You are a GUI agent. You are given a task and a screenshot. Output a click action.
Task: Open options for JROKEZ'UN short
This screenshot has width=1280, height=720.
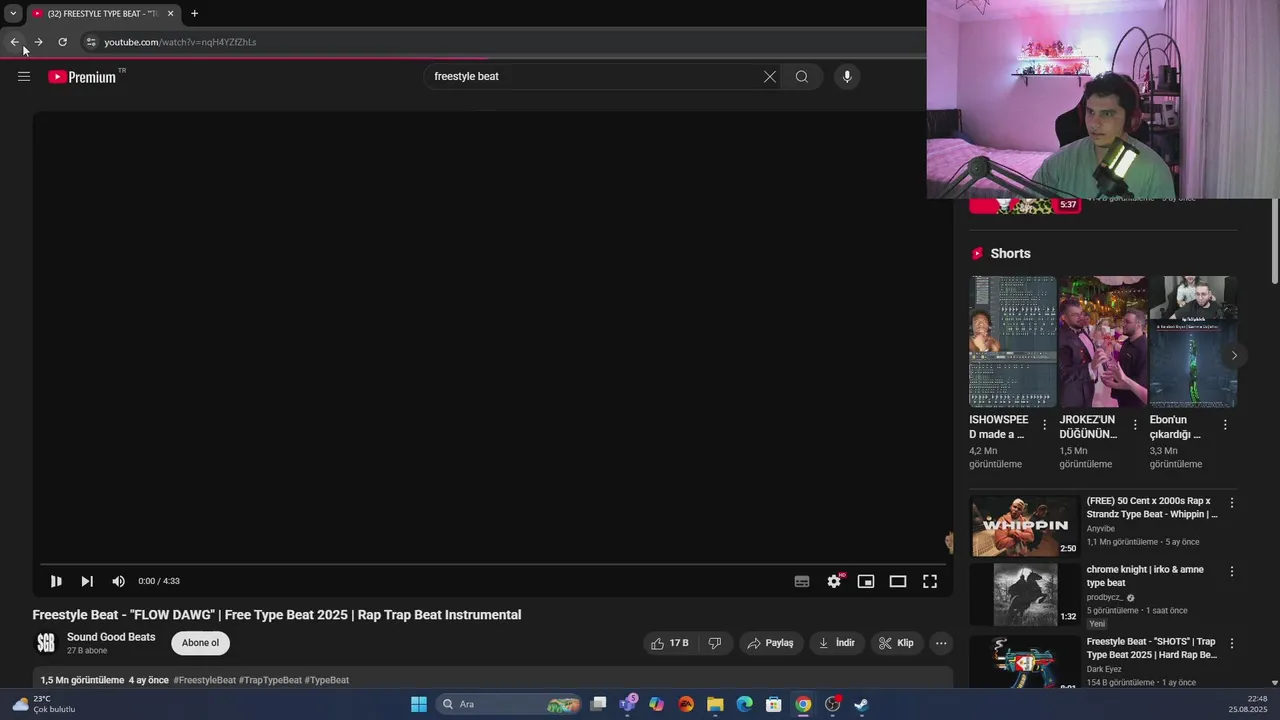coord(1135,425)
